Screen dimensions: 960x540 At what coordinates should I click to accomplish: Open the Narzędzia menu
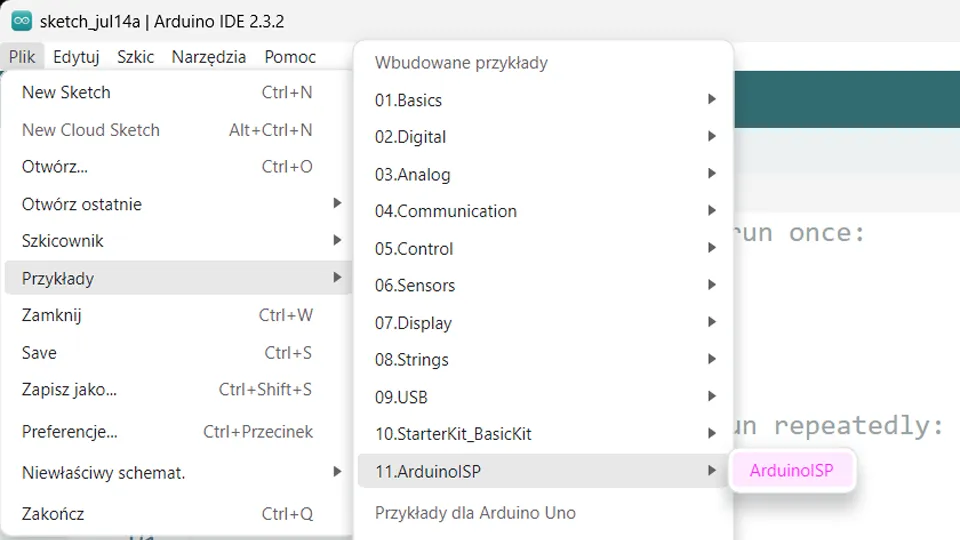pyautogui.click(x=208, y=57)
